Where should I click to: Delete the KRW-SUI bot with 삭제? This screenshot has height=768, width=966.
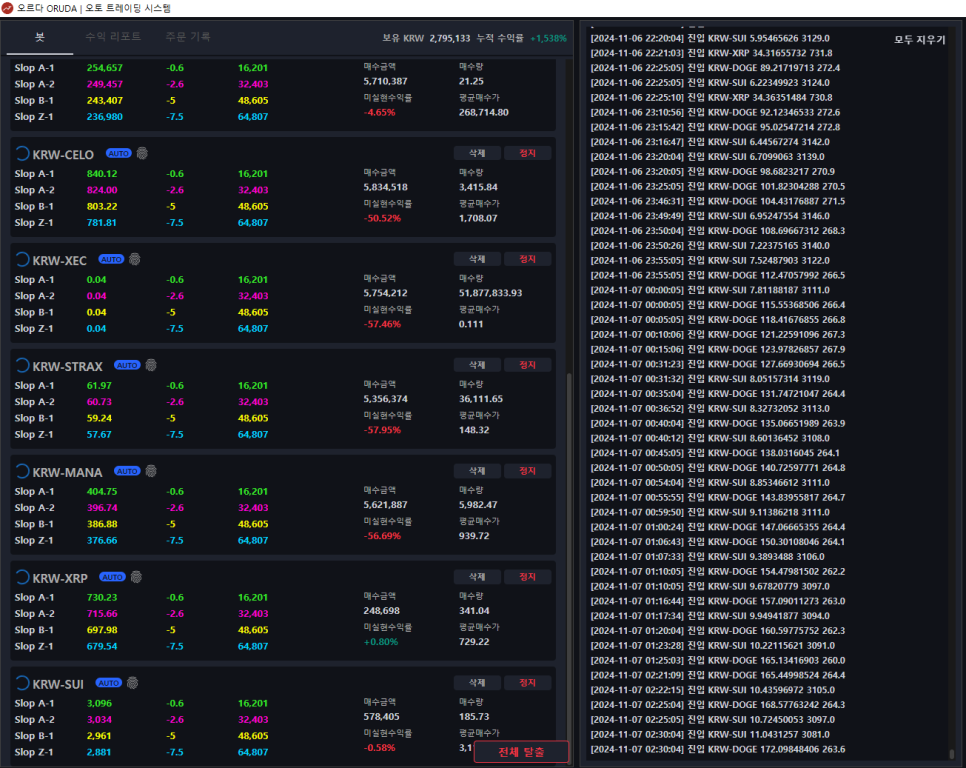pyautogui.click(x=477, y=683)
